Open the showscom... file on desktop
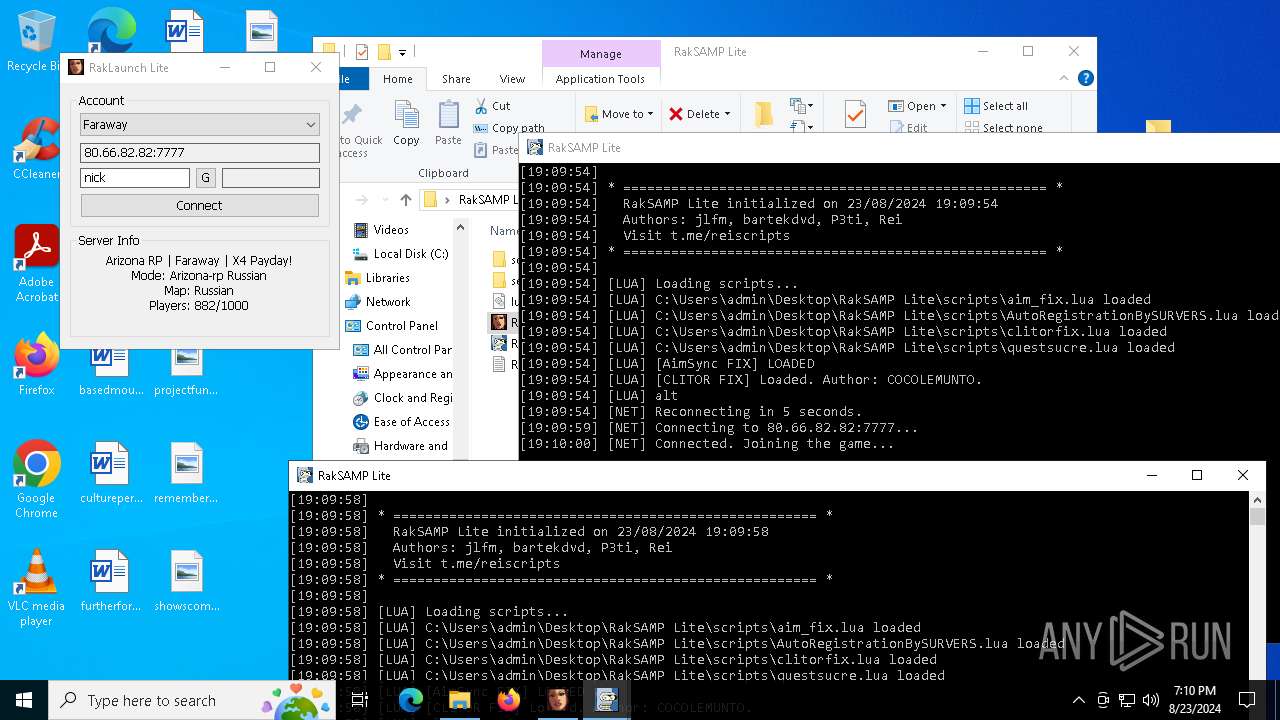Image resolution: width=1280 pixels, height=720 pixels. [186, 581]
